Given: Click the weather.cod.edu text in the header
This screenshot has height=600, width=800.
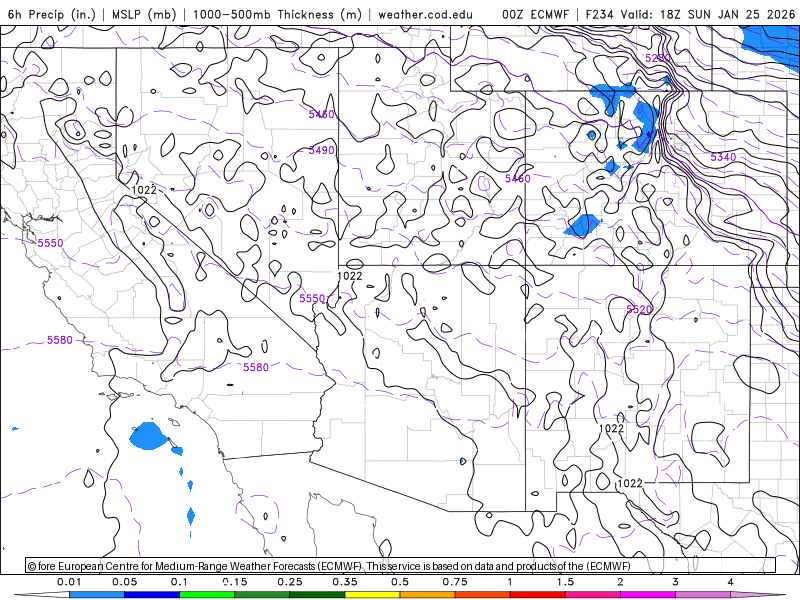Looking at the screenshot, I should tap(425, 14).
